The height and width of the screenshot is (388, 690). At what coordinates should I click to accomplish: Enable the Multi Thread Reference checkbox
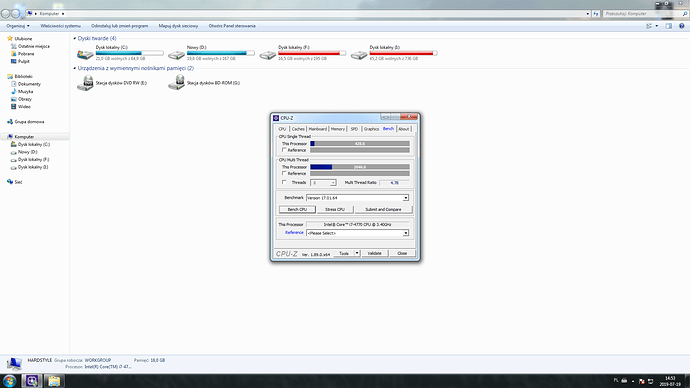pyautogui.click(x=284, y=173)
